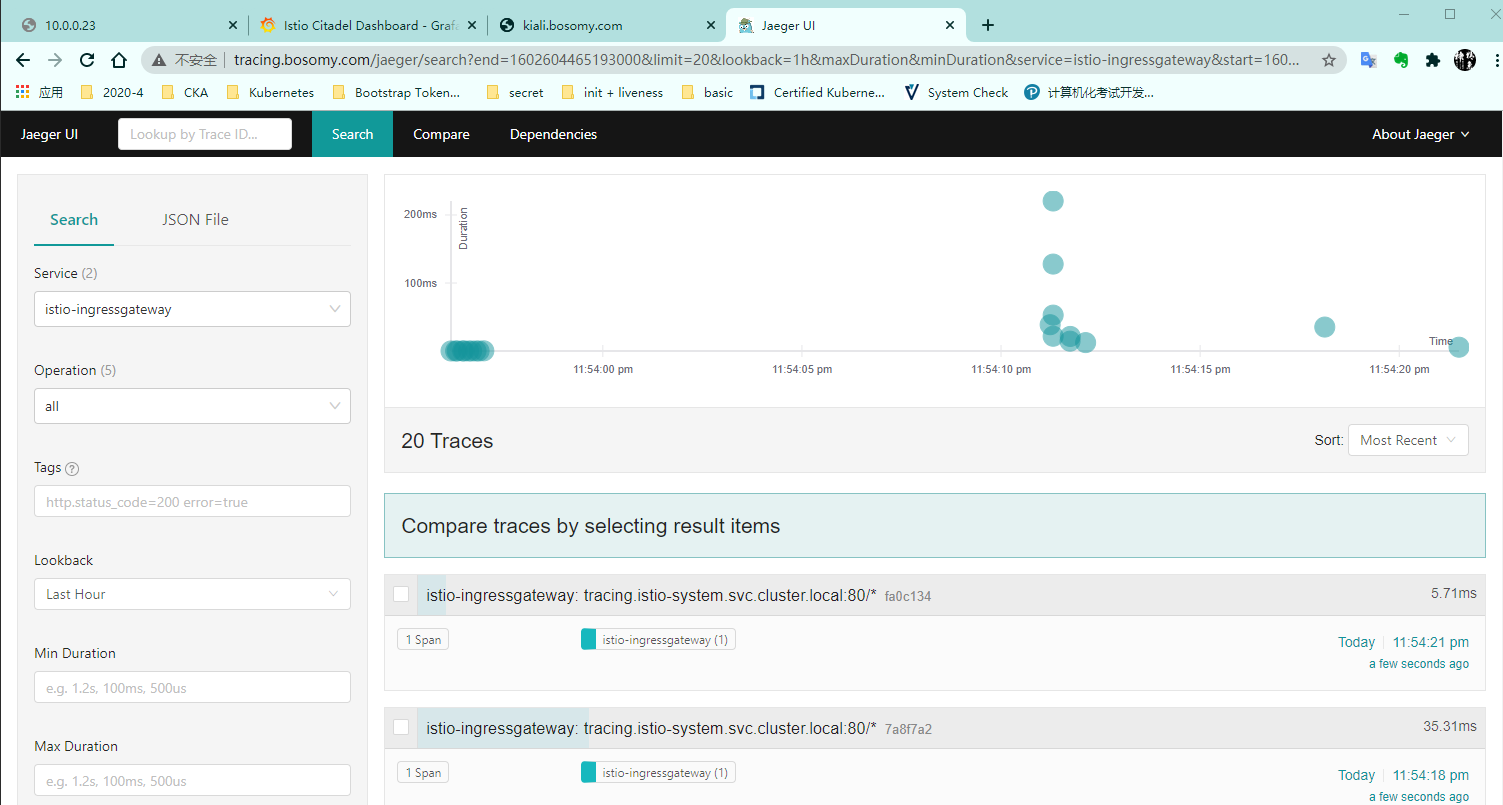
Task: Open the init + liveness bookmark folder
Action: coord(612,92)
